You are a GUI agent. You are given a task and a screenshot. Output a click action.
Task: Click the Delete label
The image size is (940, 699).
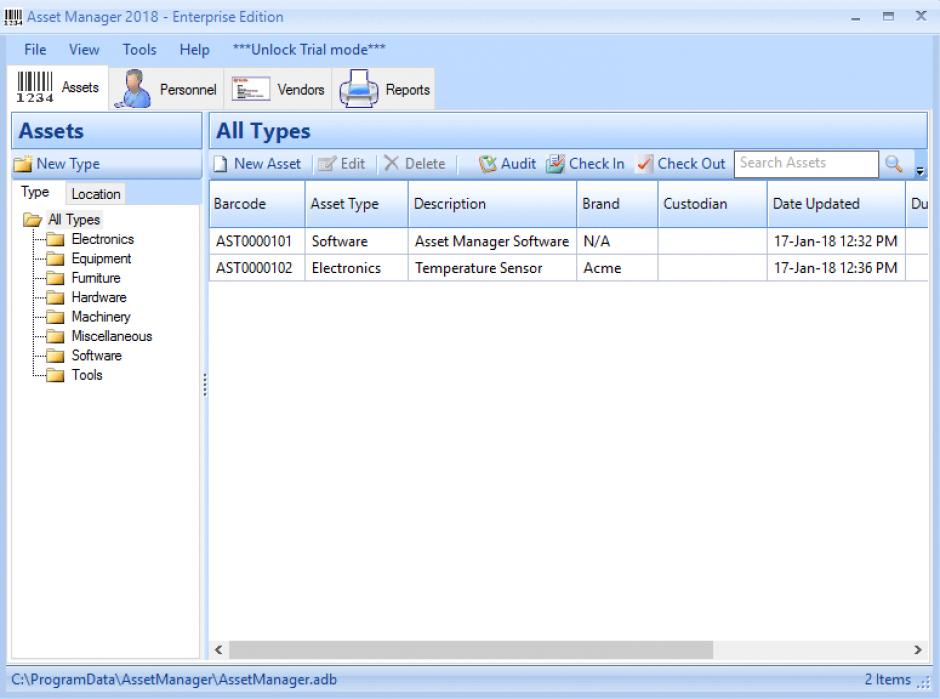(425, 164)
